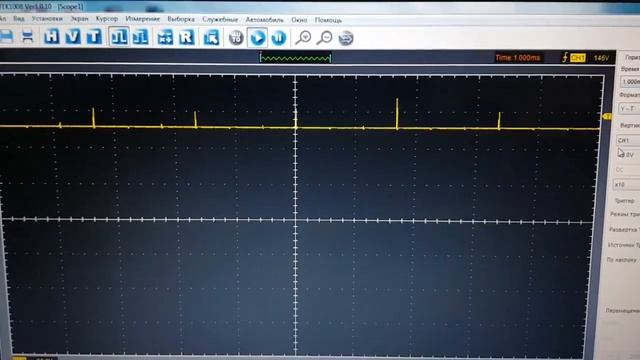Open the Вид menu
The height and width of the screenshot is (360, 640).
click(18, 18)
